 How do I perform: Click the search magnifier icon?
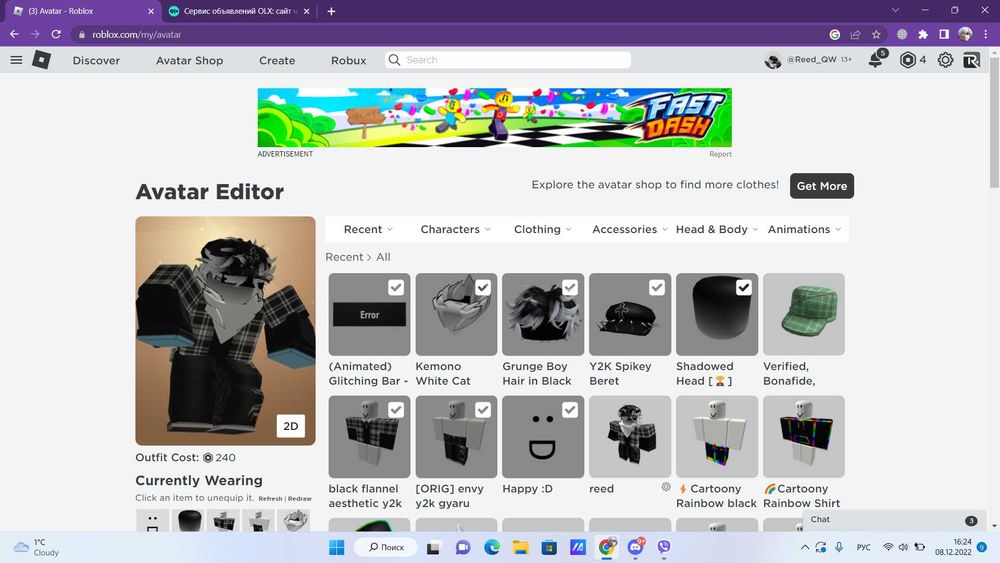point(394,60)
